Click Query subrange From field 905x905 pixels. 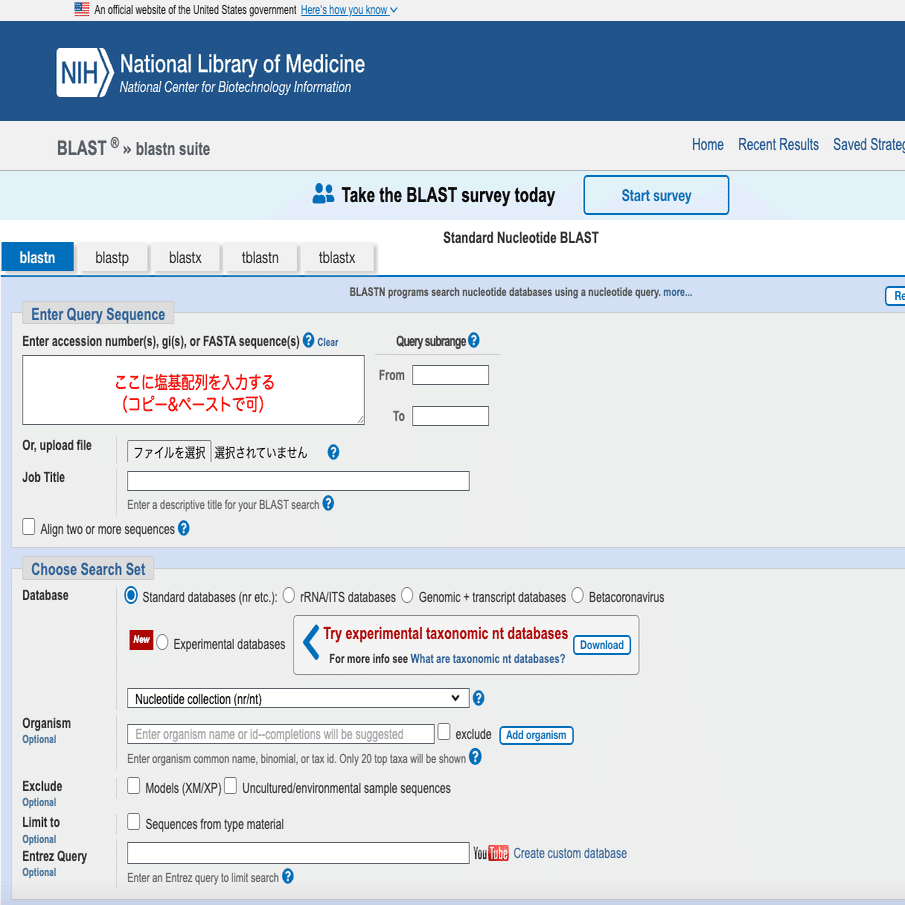coord(450,375)
